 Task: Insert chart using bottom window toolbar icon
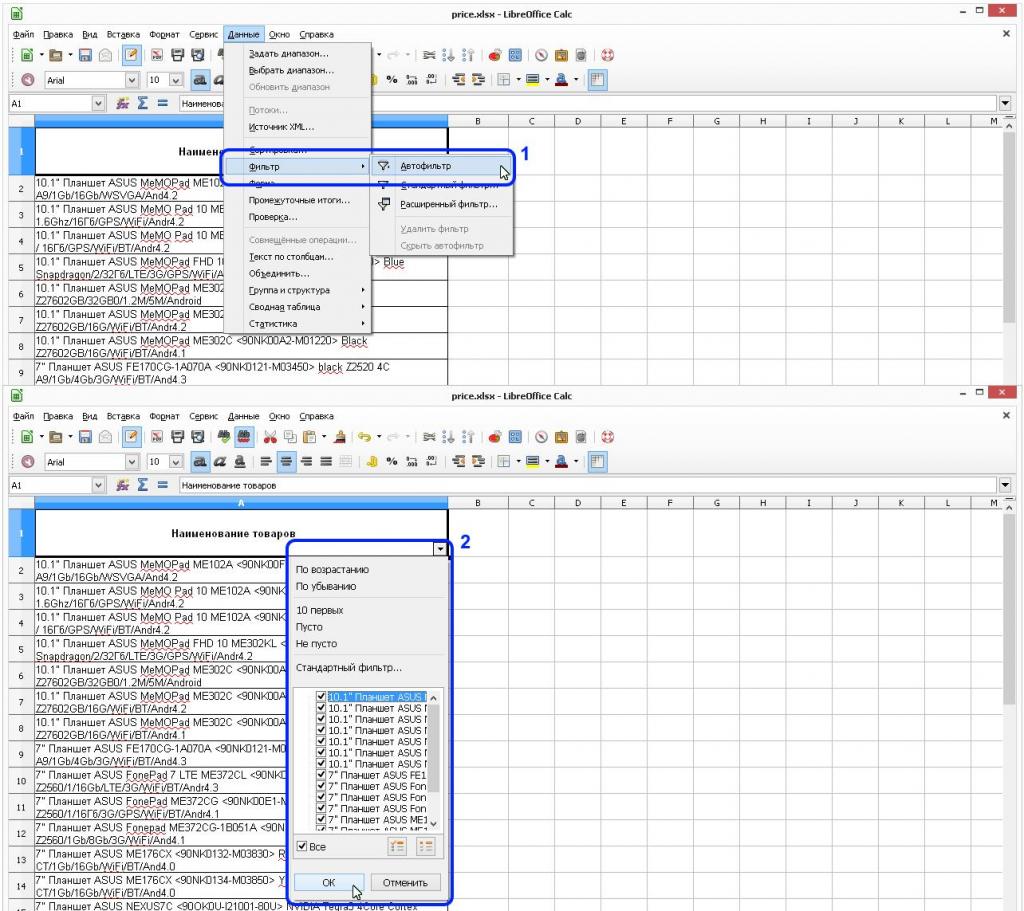495,437
